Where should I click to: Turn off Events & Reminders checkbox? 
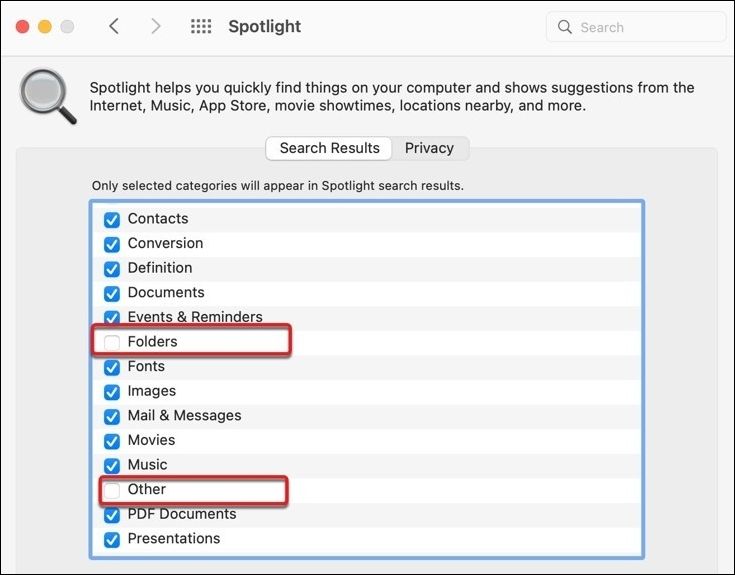click(112, 317)
